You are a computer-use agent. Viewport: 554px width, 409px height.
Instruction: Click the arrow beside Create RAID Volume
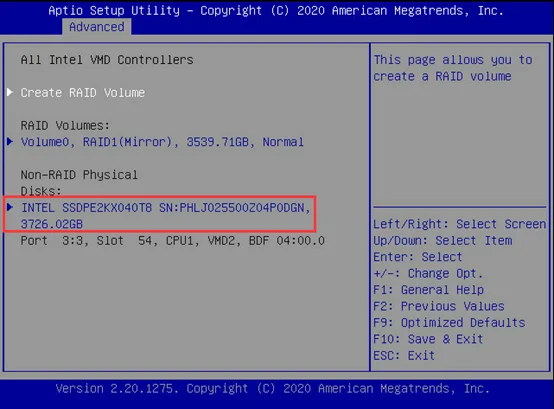[x=10, y=93]
